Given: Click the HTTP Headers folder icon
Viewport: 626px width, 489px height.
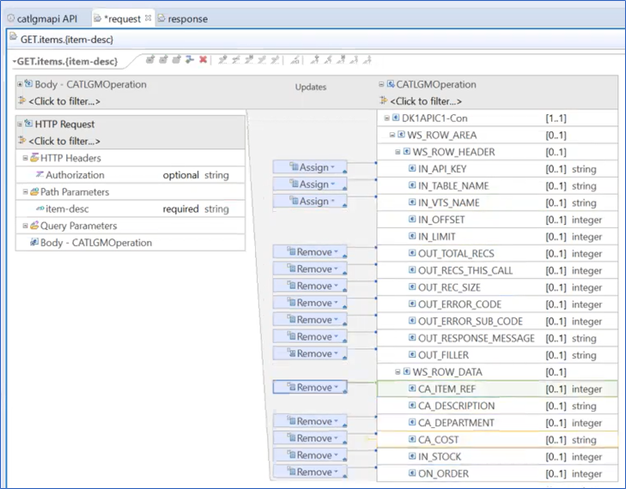Looking at the screenshot, I should [x=34, y=158].
